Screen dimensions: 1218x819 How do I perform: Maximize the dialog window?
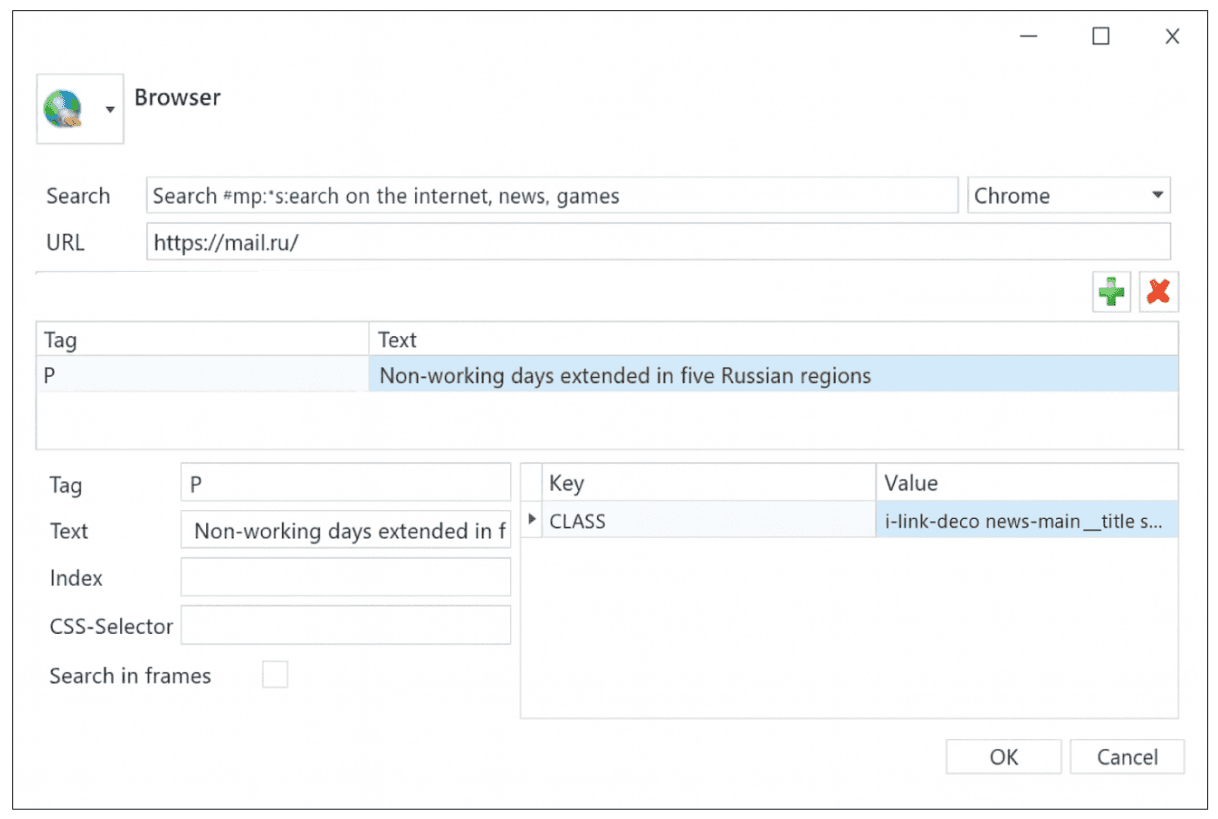1101,37
